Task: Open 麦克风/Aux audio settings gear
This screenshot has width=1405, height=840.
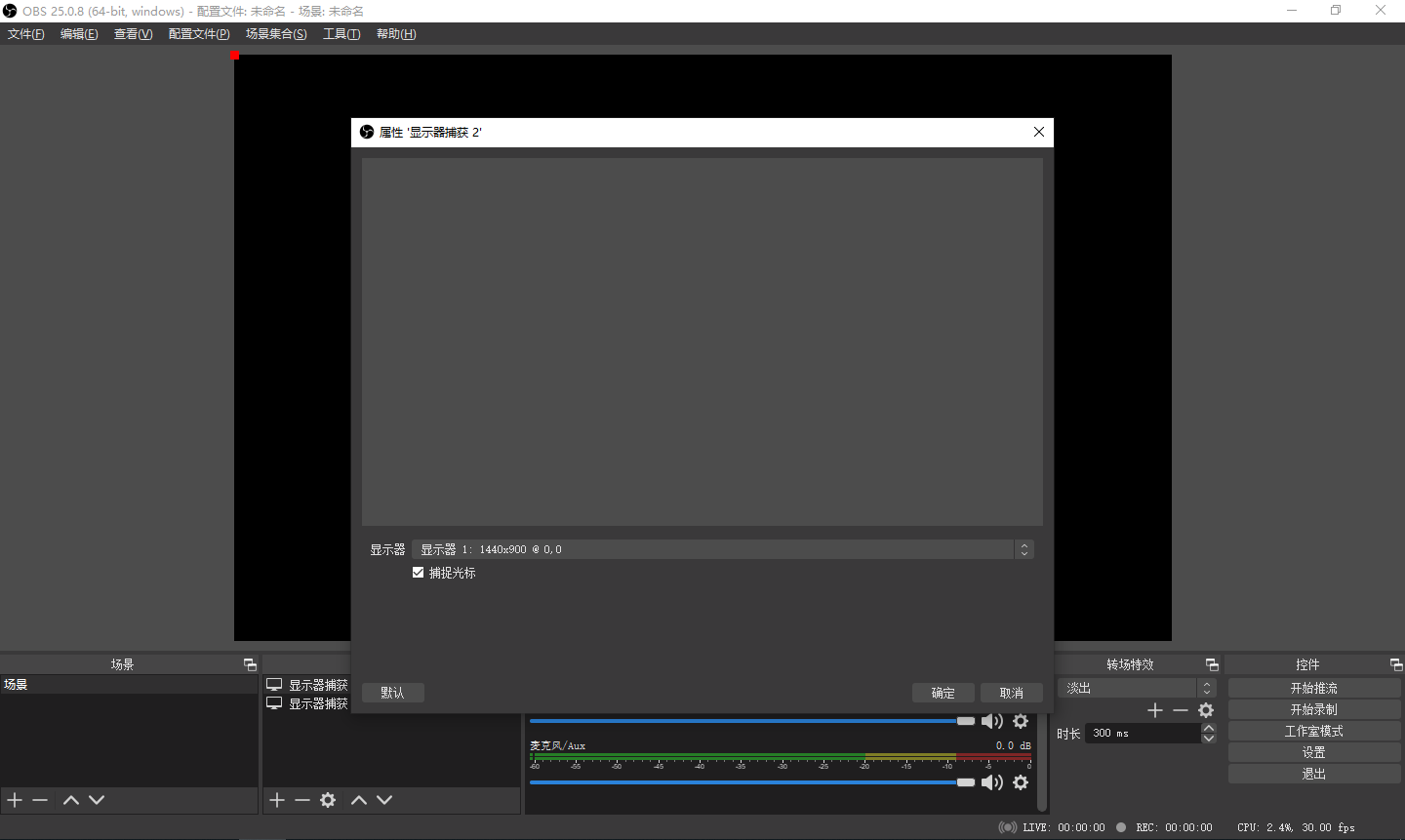Action: [1021, 782]
